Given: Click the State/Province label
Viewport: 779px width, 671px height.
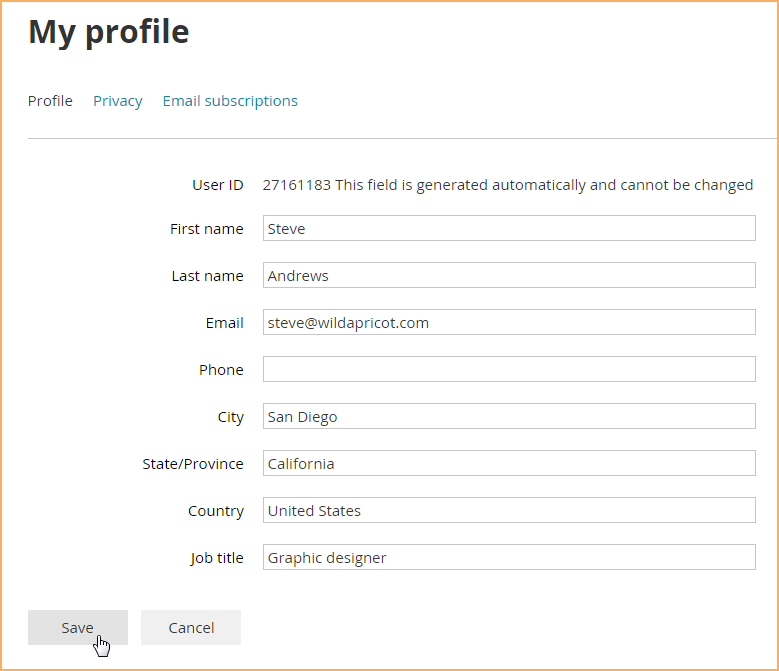Looking at the screenshot, I should (193, 464).
